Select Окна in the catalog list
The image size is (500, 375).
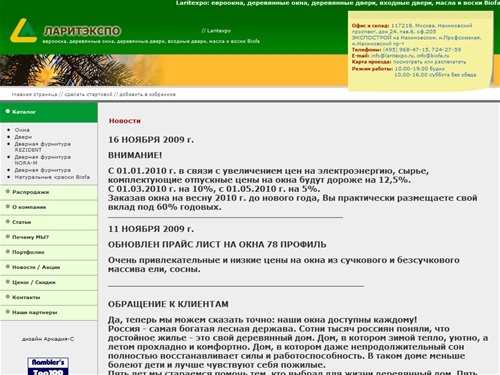coord(22,130)
